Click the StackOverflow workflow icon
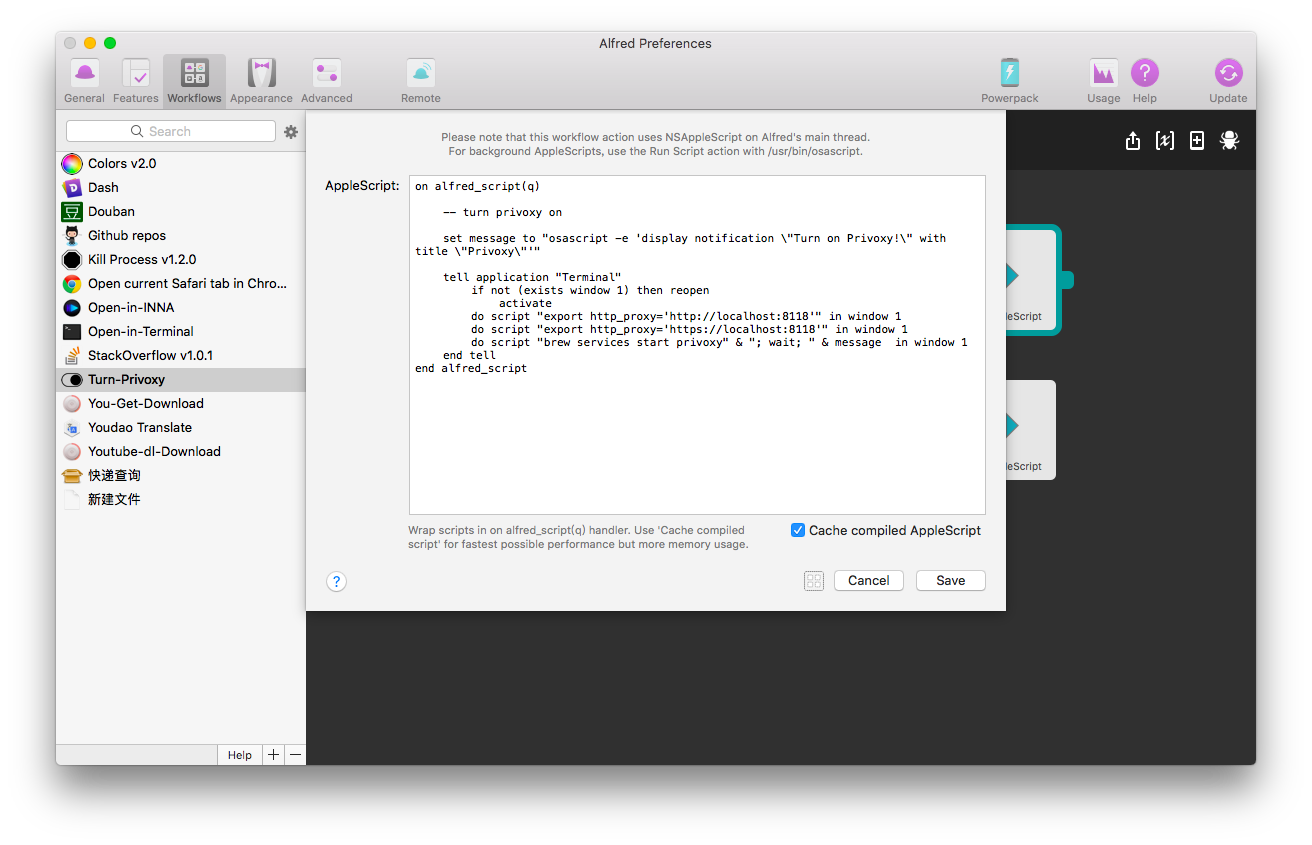This screenshot has height=845, width=1312. (x=72, y=355)
